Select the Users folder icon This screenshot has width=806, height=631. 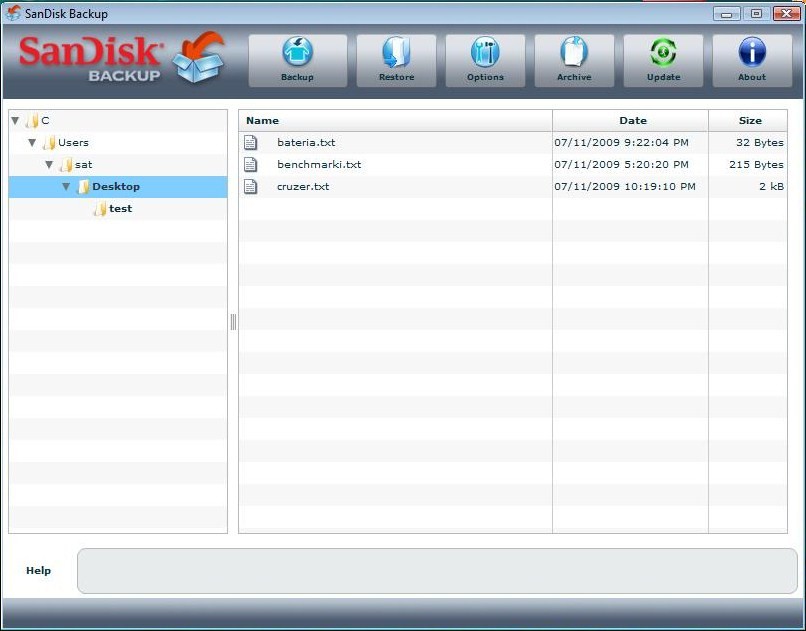pos(49,143)
